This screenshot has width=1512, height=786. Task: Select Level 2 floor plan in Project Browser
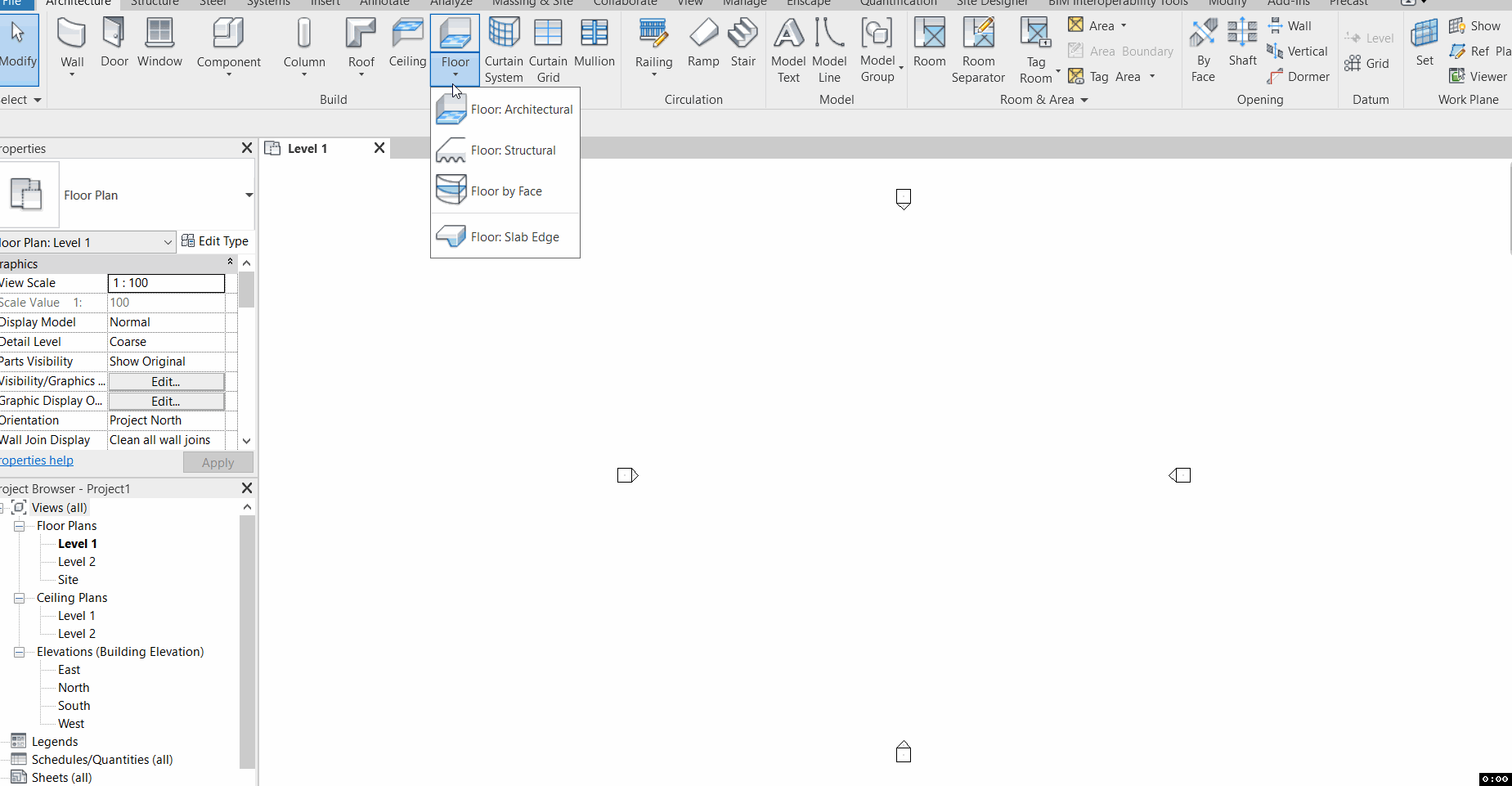[77, 561]
